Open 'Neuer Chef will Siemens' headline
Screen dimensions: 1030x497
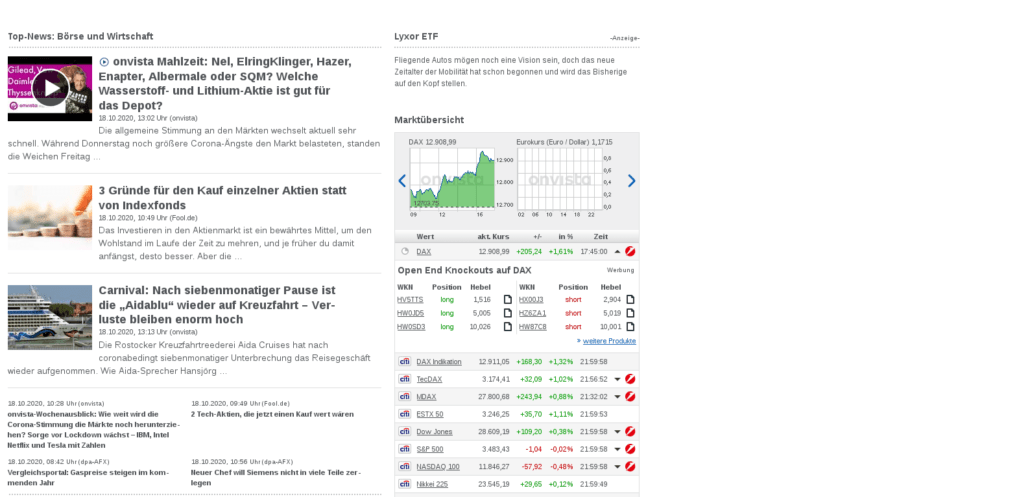[276, 477]
